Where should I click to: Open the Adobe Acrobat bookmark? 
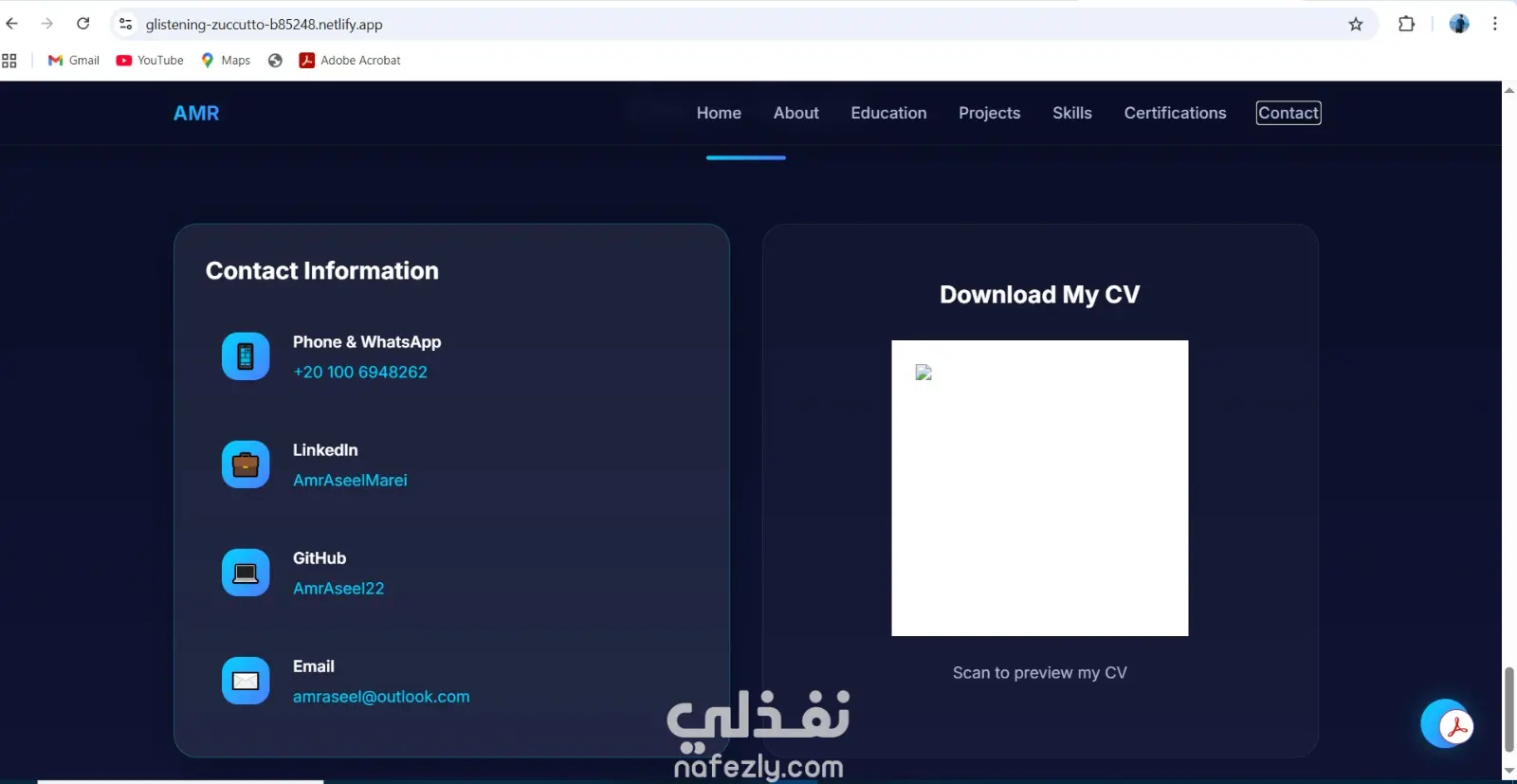point(350,61)
